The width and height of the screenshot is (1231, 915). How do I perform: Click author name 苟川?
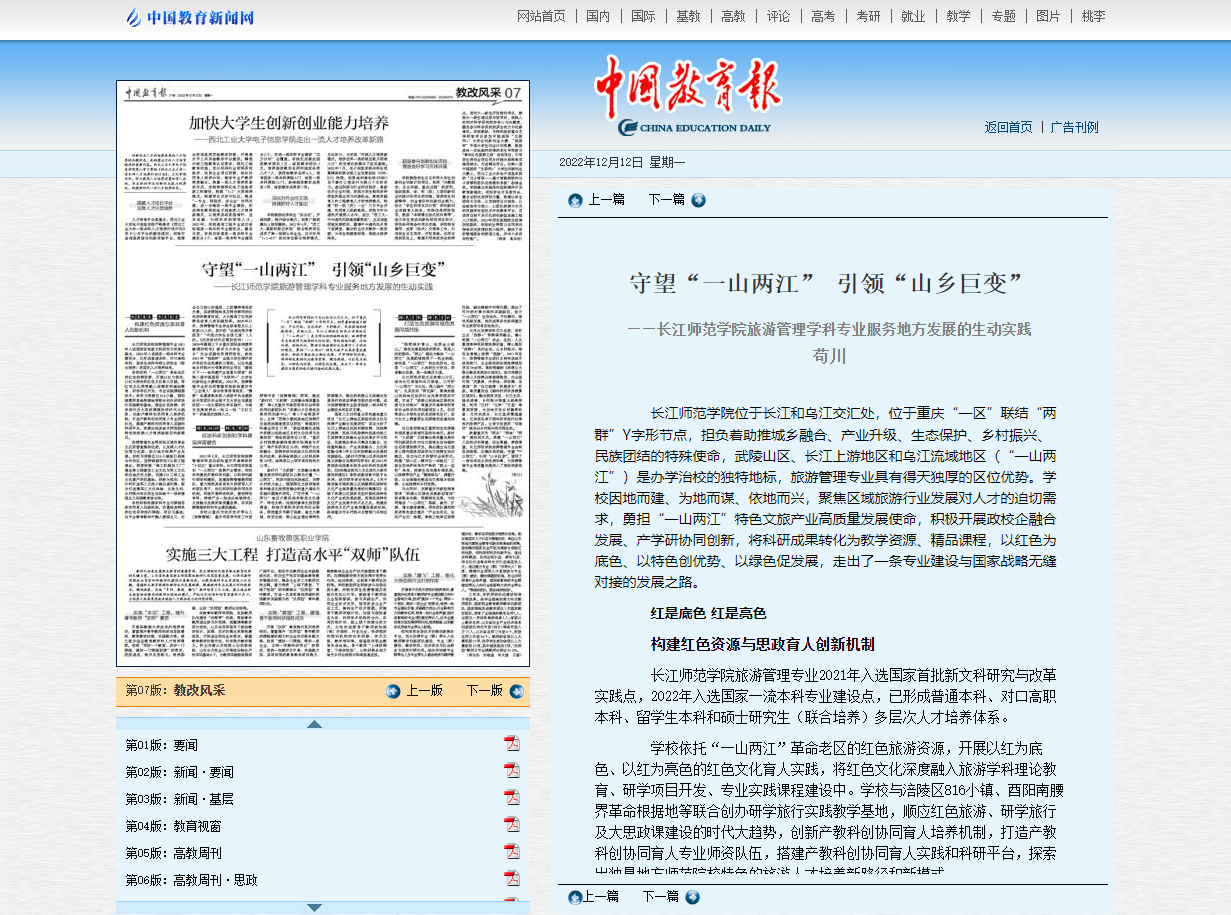(x=829, y=356)
